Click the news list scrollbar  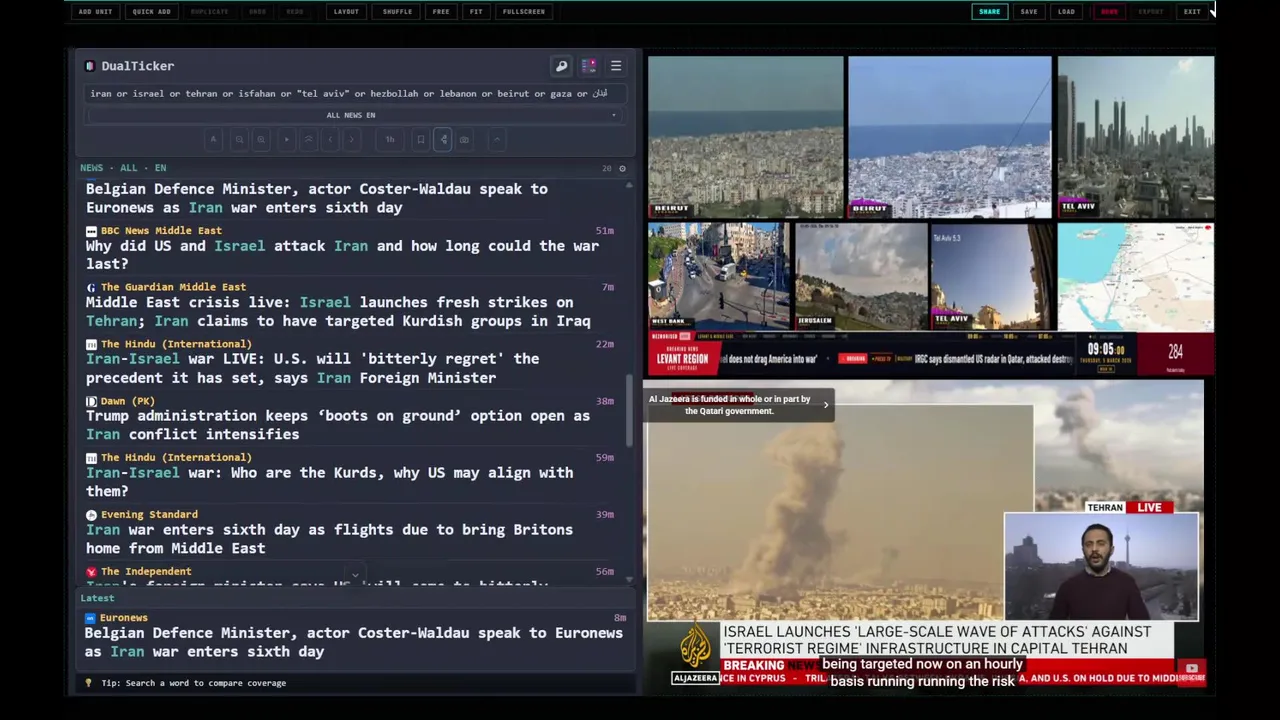point(630,410)
